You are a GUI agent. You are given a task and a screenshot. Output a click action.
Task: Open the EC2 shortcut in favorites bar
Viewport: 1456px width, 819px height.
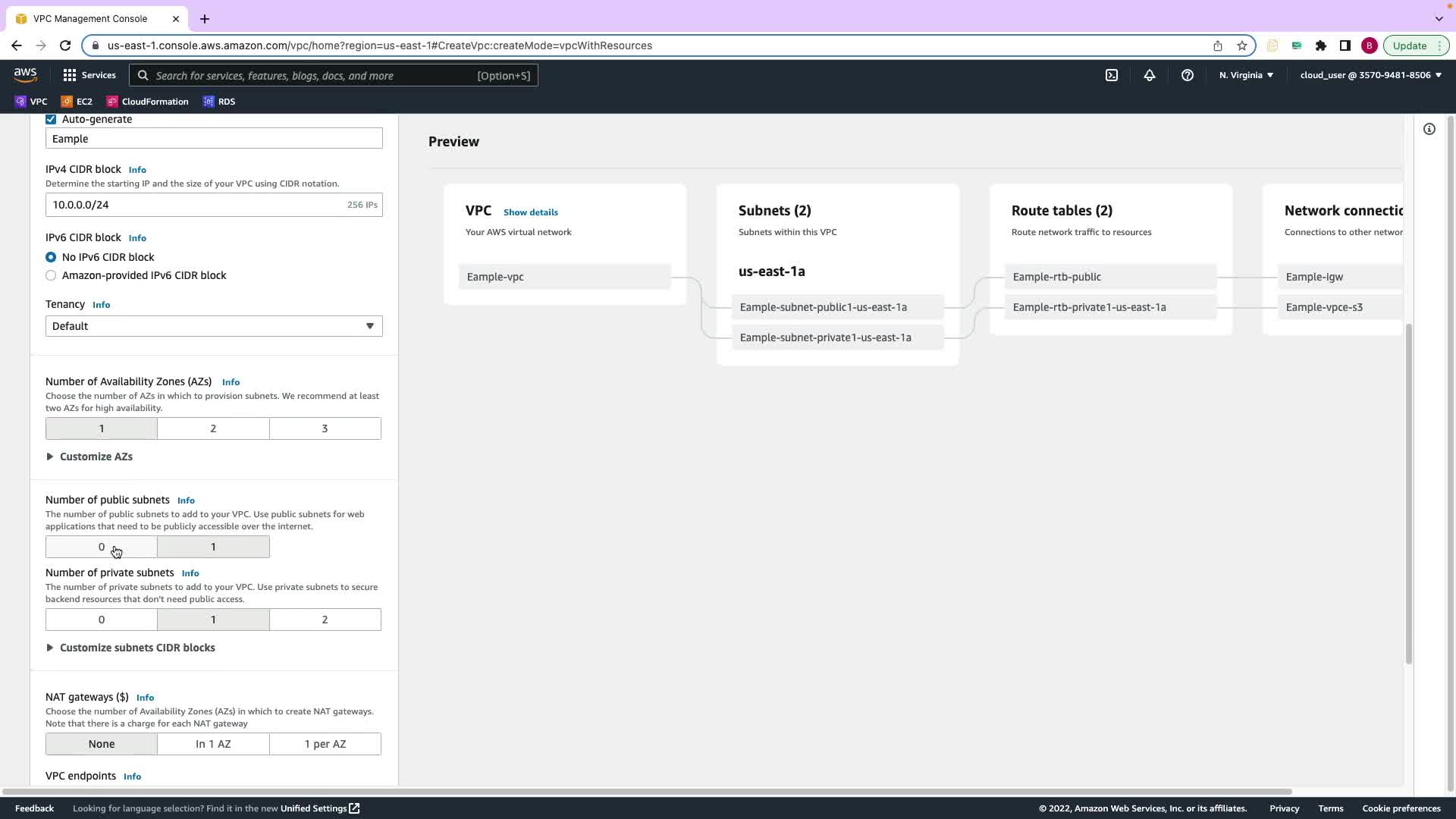coord(77,102)
